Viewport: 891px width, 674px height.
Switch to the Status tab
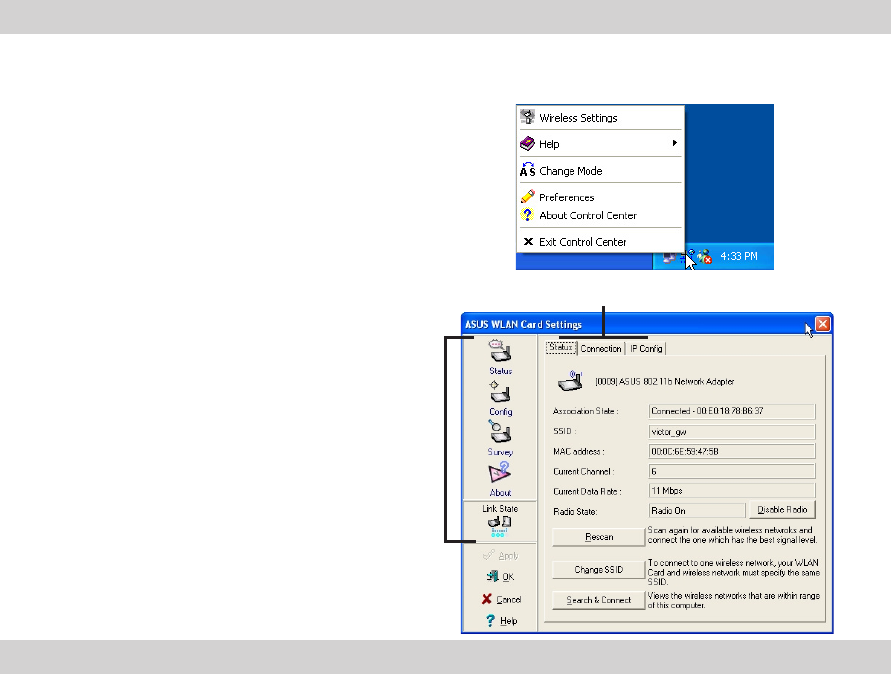point(561,347)
